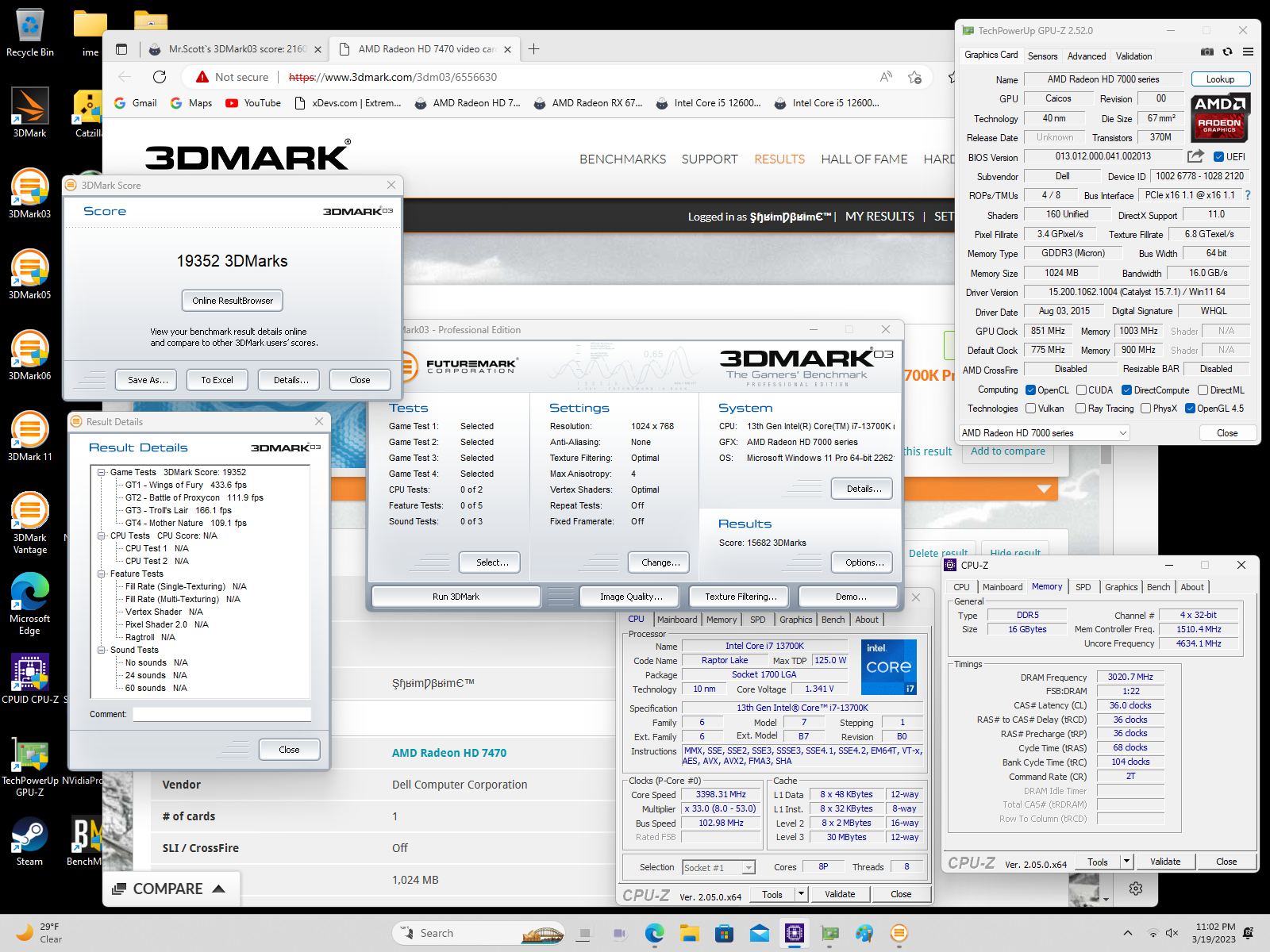
Task: Click the Run 3DMark button
Action: [456, 597]
